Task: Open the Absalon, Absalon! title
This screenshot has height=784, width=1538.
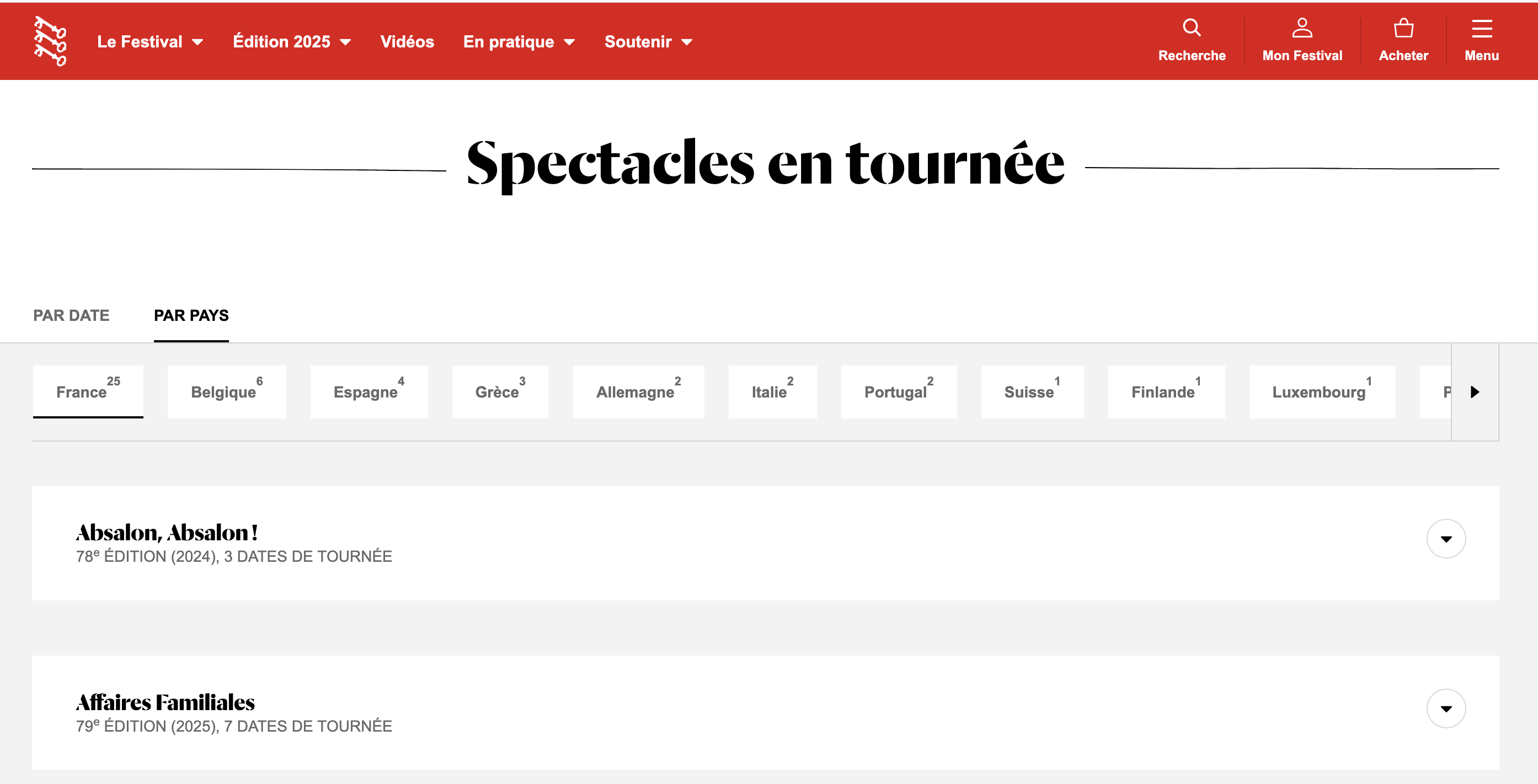Action: (x=167, y=531)
